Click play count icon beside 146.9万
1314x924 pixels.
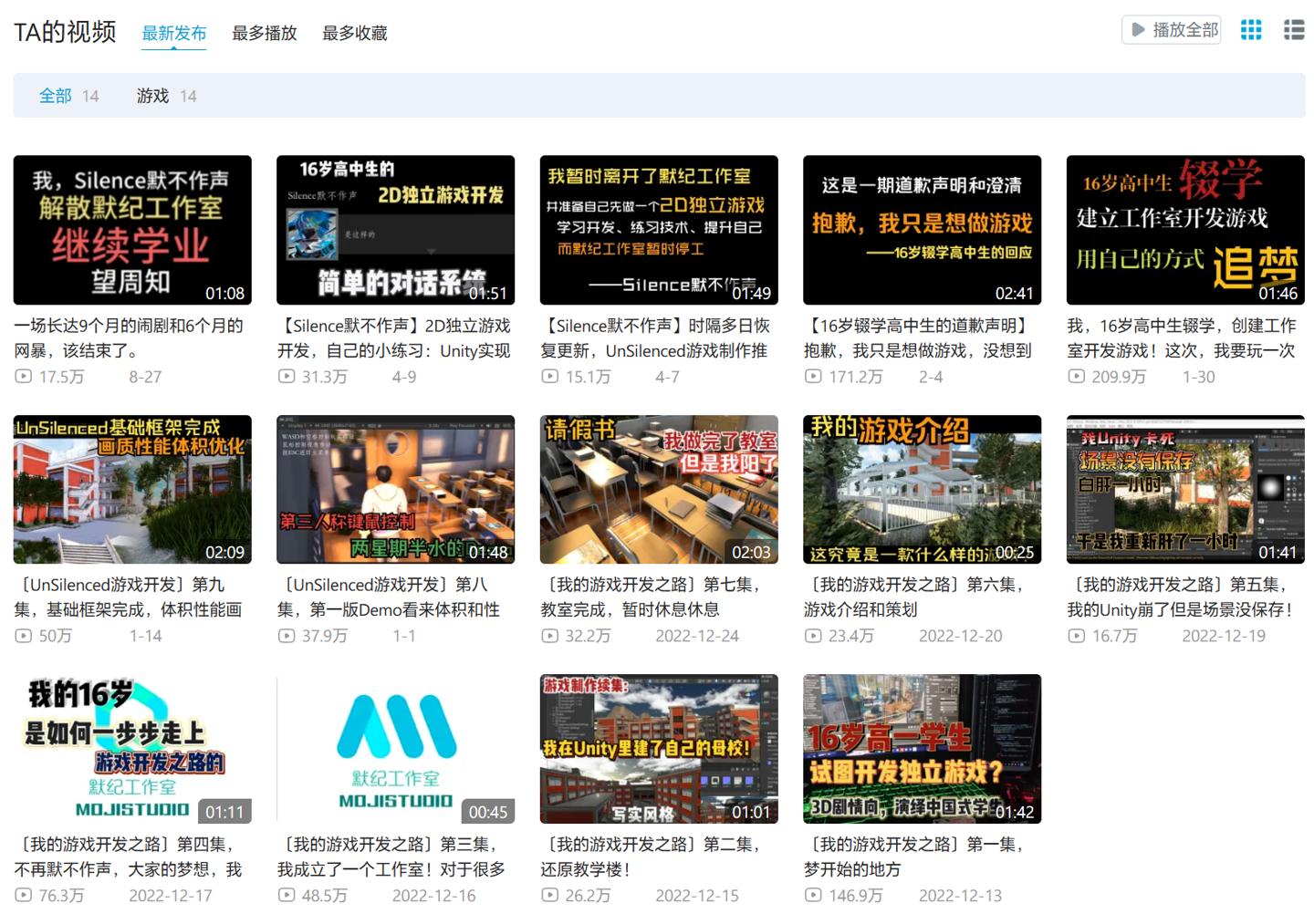(x=813, y=896)
